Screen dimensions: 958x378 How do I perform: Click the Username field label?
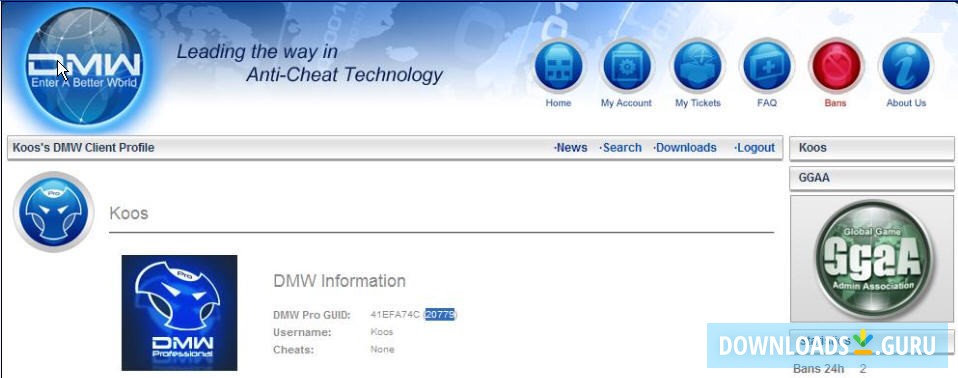click(302, 332)
